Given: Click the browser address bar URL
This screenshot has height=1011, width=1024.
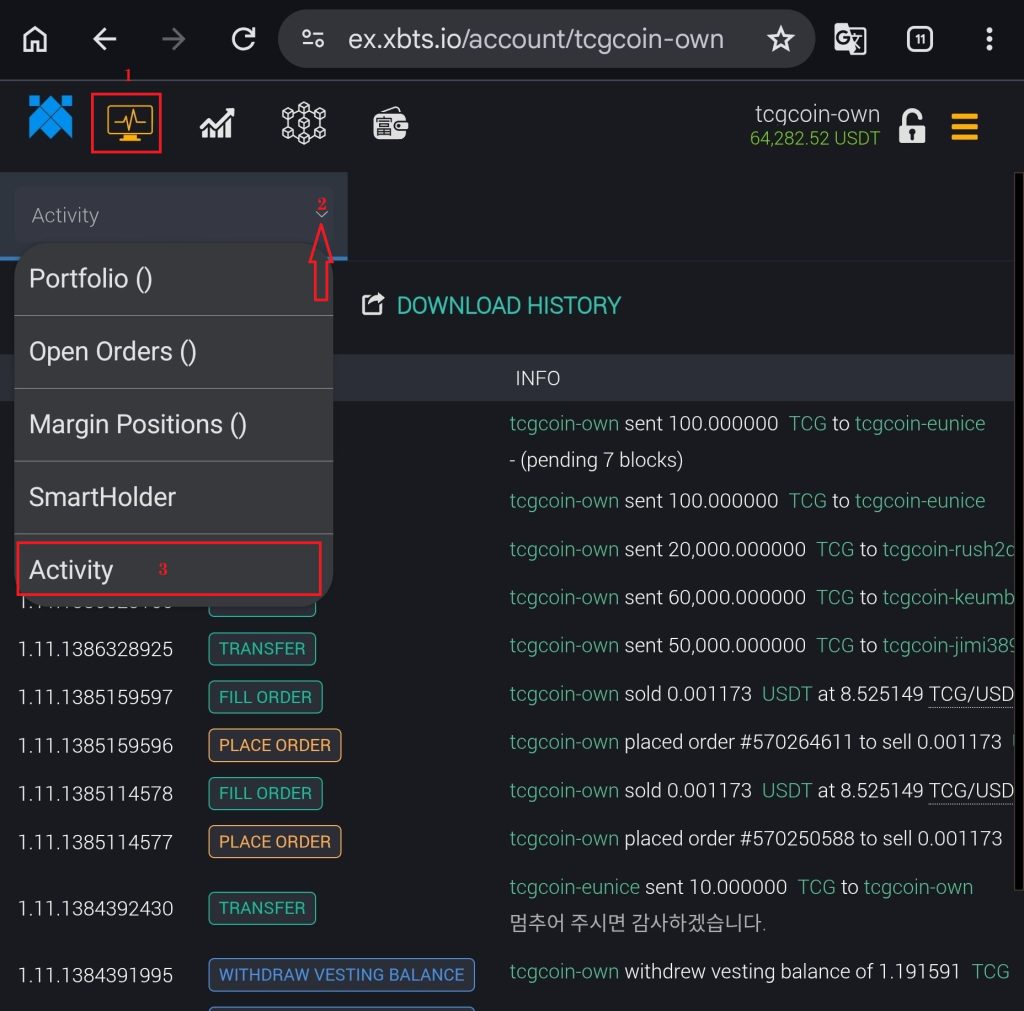Looking at the screenshot, I should [x=535, y=39].
